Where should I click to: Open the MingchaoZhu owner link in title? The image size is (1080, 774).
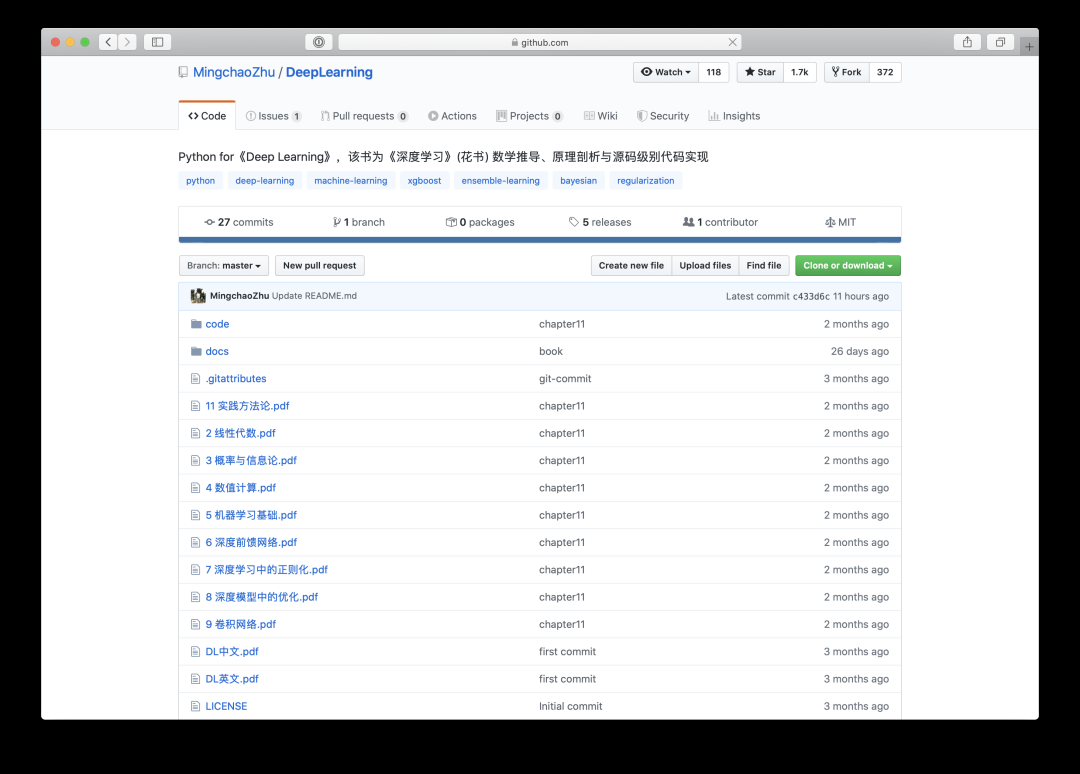(233, 72)
